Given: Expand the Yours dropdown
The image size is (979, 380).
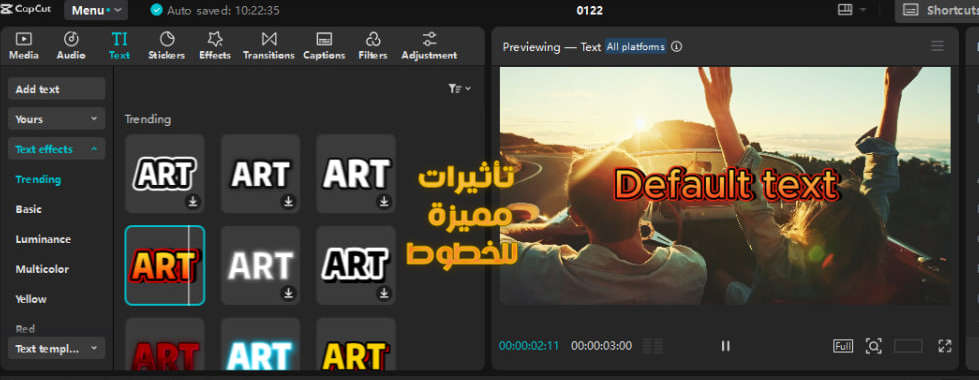Looking at the screenshot, I should point(57,119).
